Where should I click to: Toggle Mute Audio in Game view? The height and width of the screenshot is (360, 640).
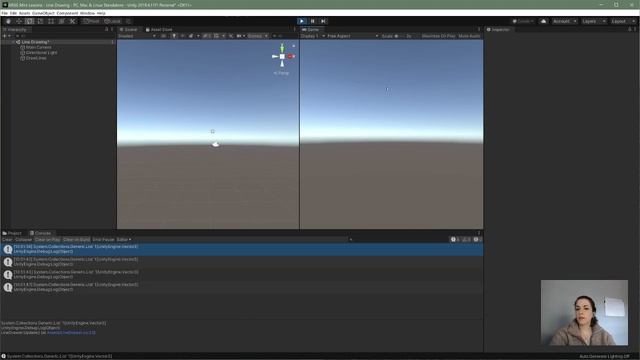469,36
